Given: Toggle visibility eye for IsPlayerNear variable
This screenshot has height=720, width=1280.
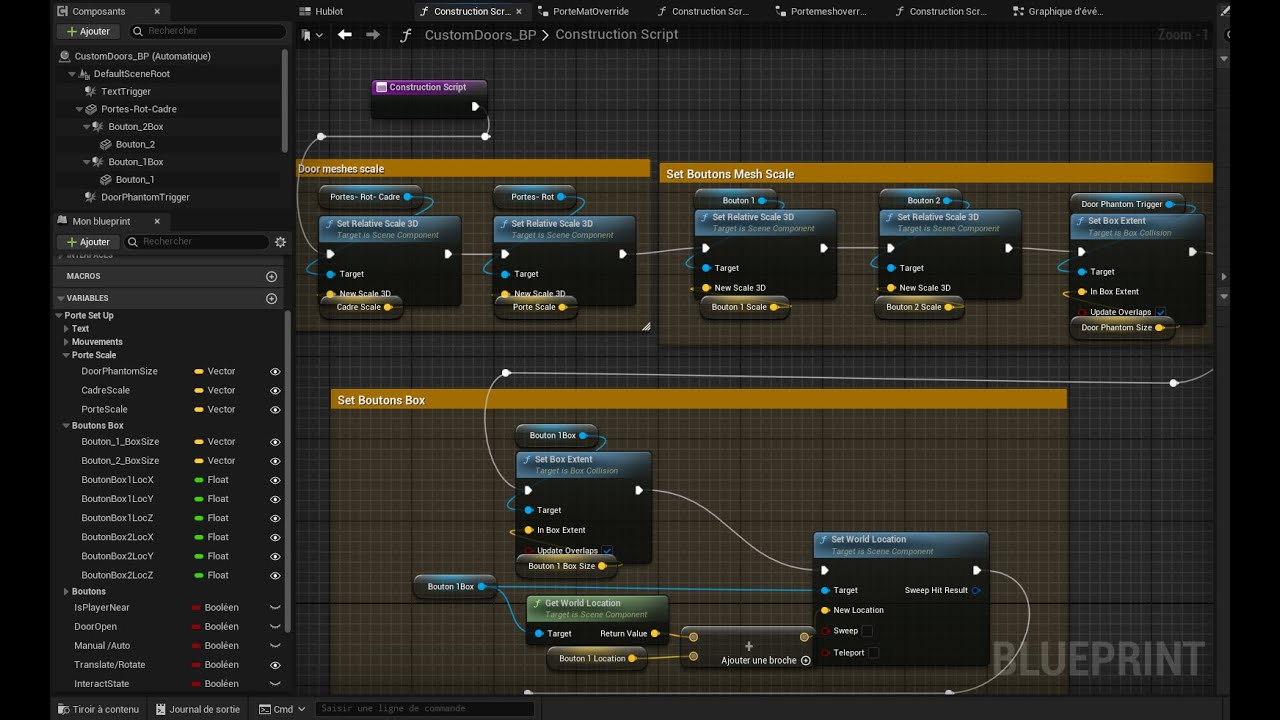Looking at the screenshot, I should (x=275, y=607).
